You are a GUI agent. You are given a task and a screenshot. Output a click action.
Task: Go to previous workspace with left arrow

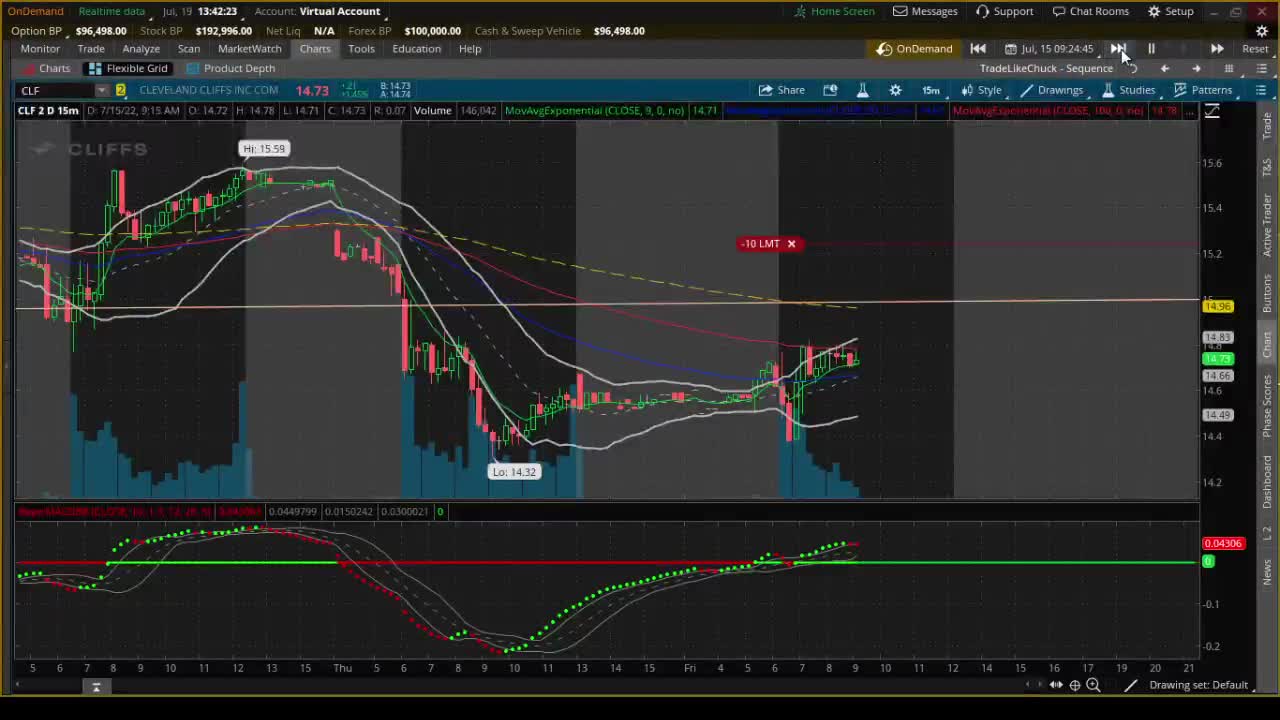coord(1164,68)
